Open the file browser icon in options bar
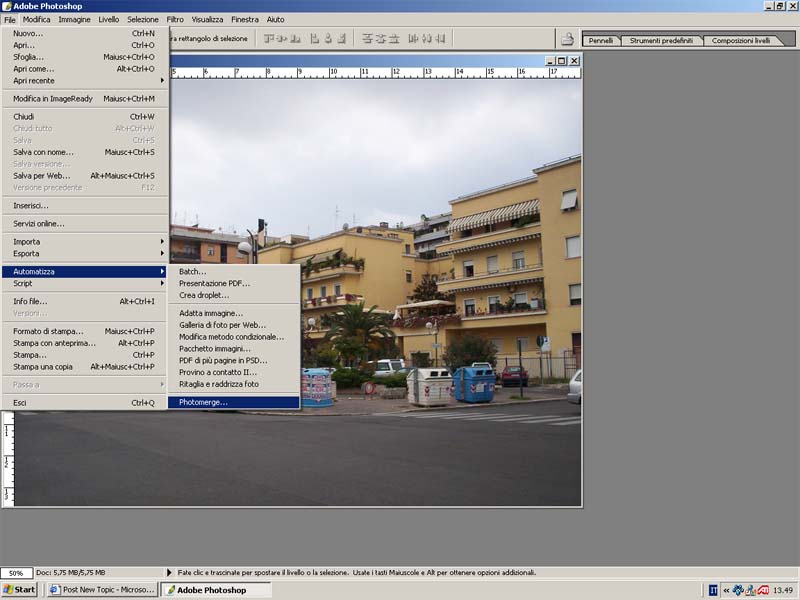Screen dimensions: 800x600 pos(567,39)
